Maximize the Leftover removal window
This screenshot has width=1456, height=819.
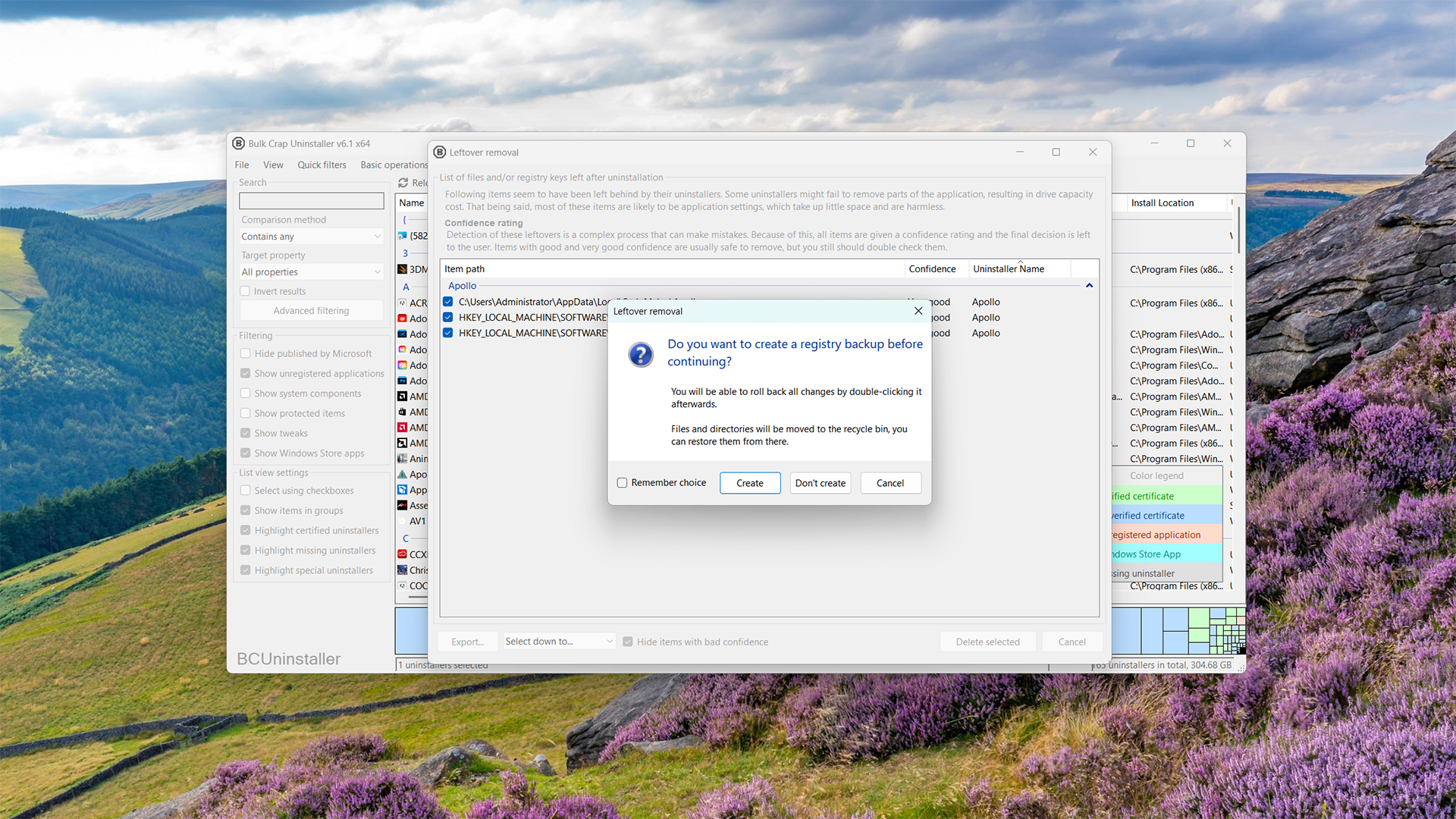(x=1056, y=152)
